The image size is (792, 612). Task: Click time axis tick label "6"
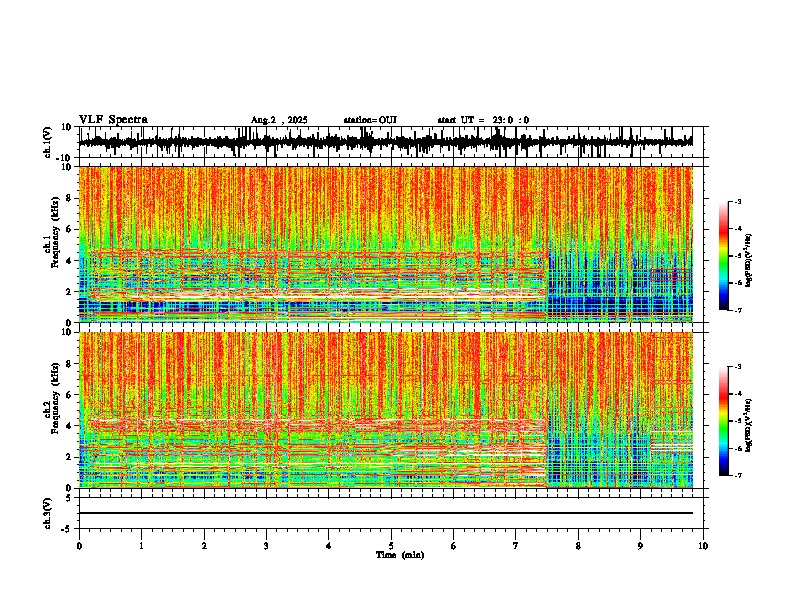454,546
